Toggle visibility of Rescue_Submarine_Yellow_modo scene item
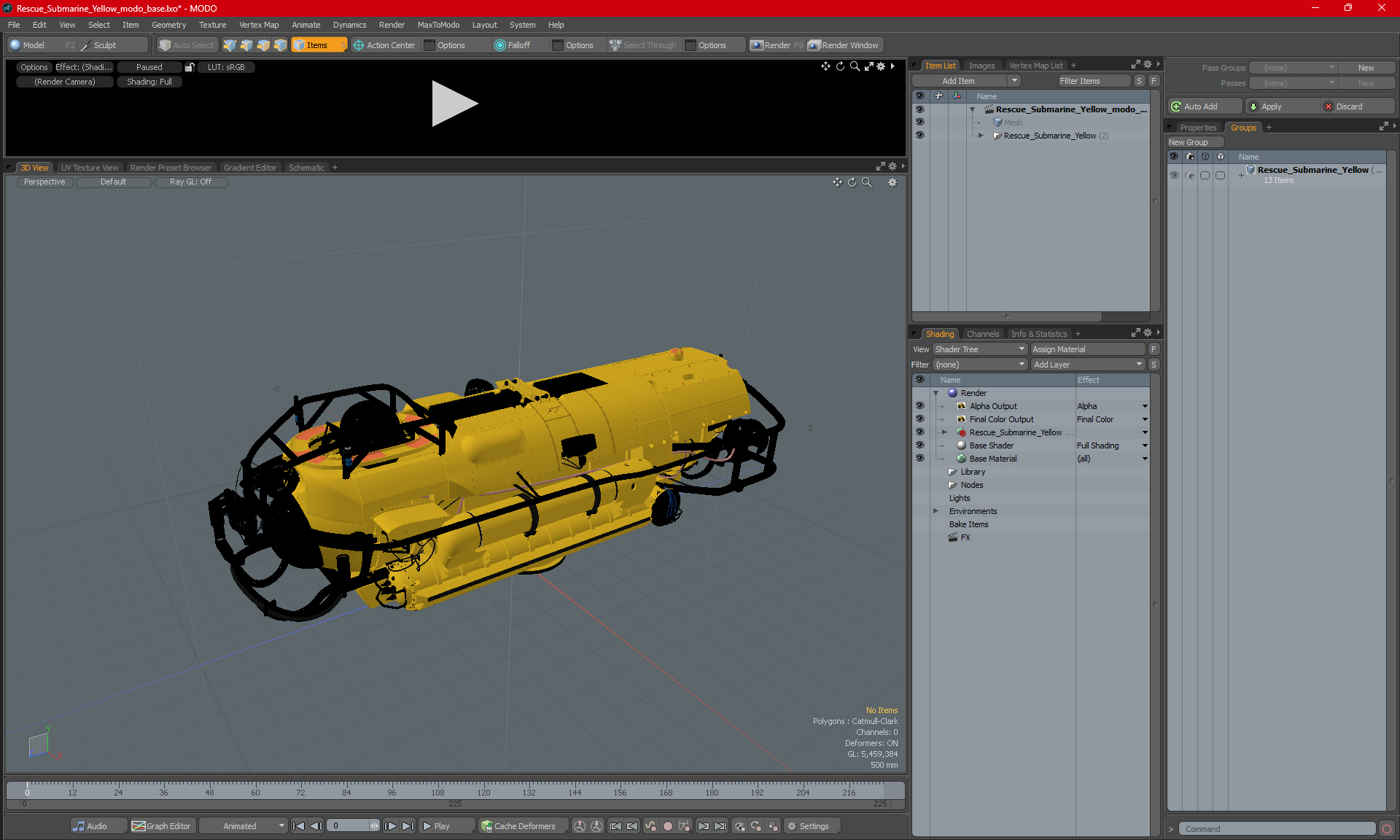1400x840 pixels. point(919,109)
